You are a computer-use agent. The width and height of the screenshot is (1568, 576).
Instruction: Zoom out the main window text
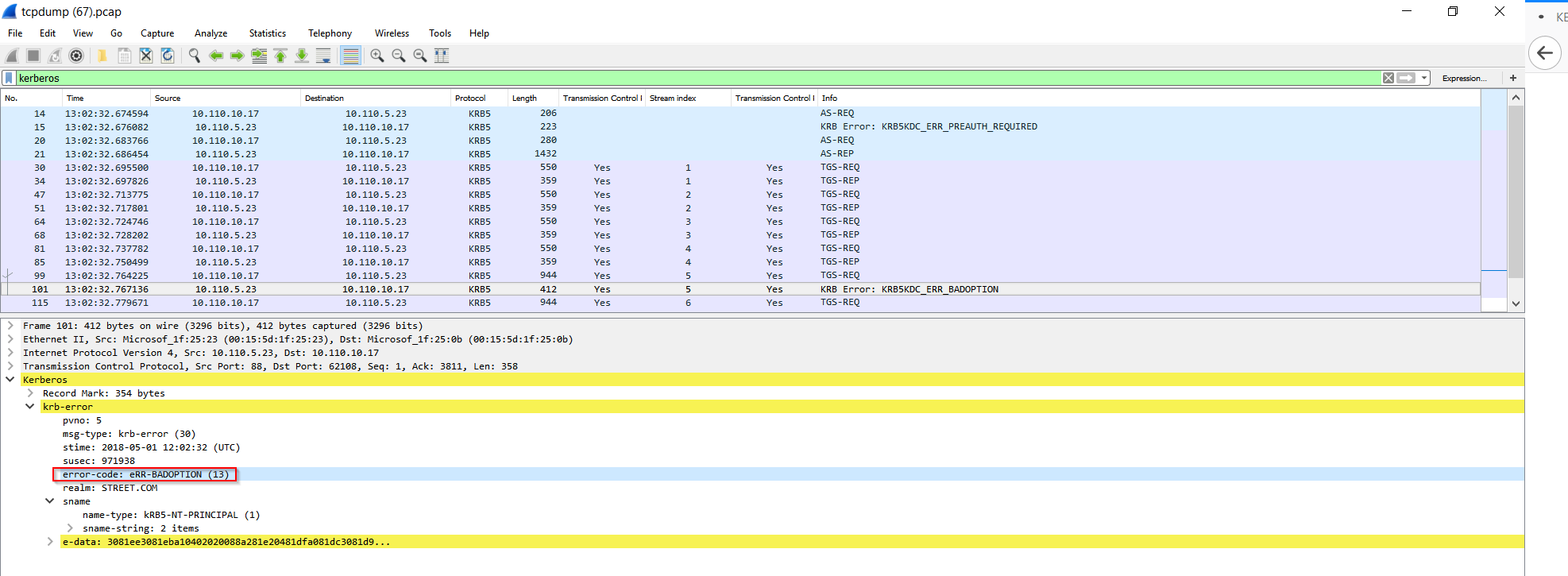pos(399,56)
